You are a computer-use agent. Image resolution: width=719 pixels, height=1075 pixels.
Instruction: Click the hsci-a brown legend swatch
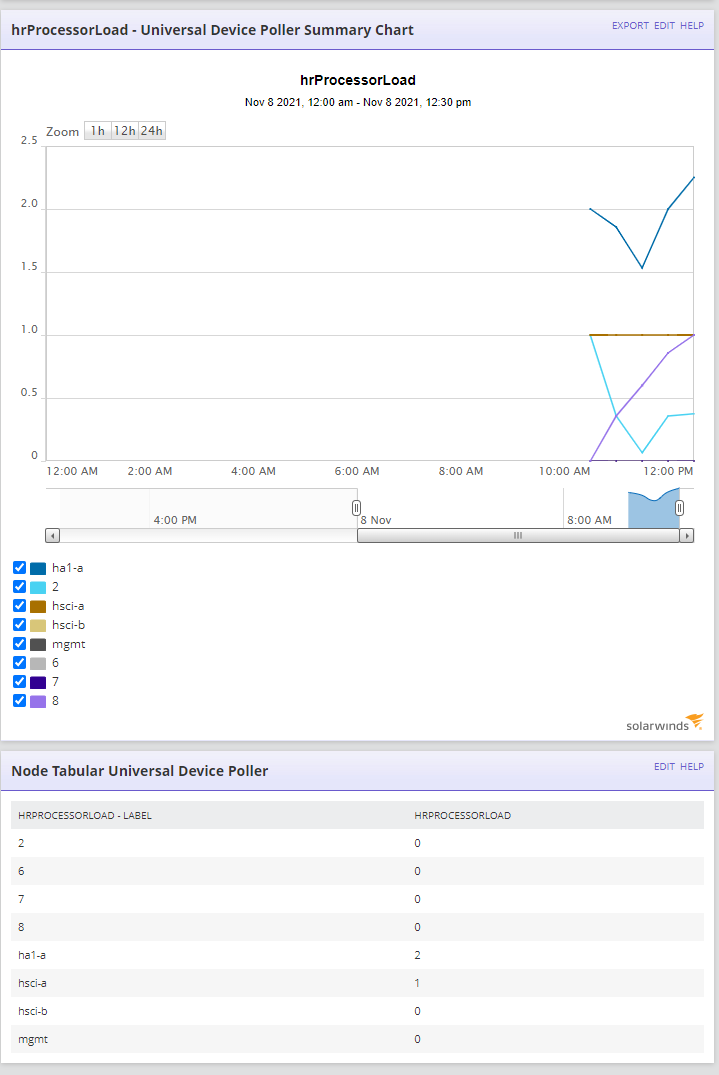(38, 606)
